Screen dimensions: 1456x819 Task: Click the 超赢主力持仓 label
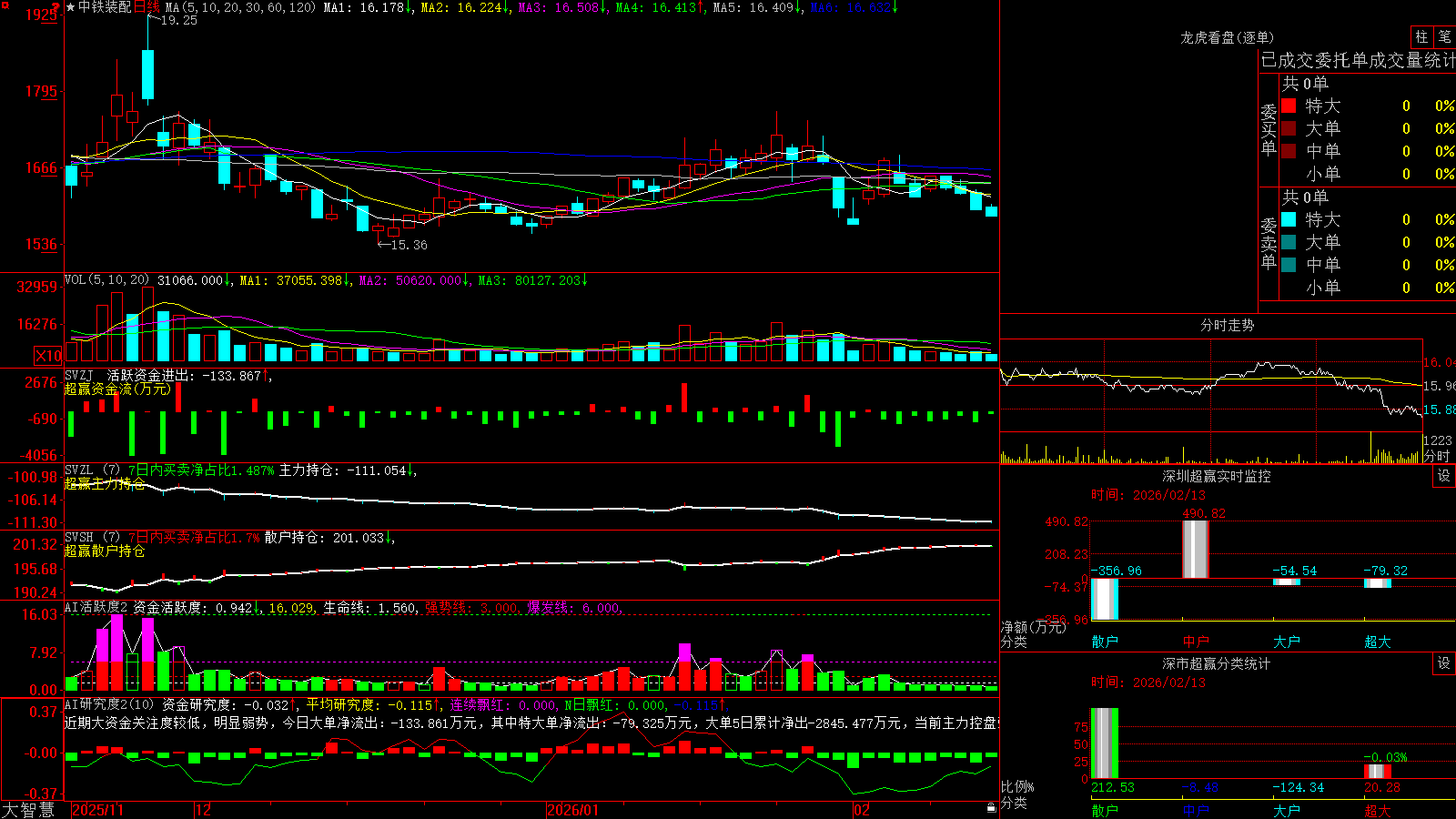(105, 483)
